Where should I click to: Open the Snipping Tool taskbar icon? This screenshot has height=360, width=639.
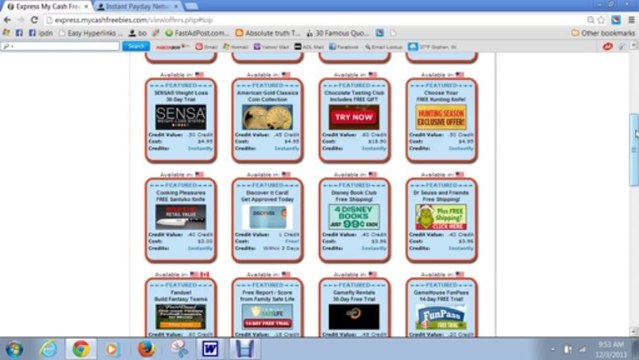pyautogui.click(x=179, y=349)
